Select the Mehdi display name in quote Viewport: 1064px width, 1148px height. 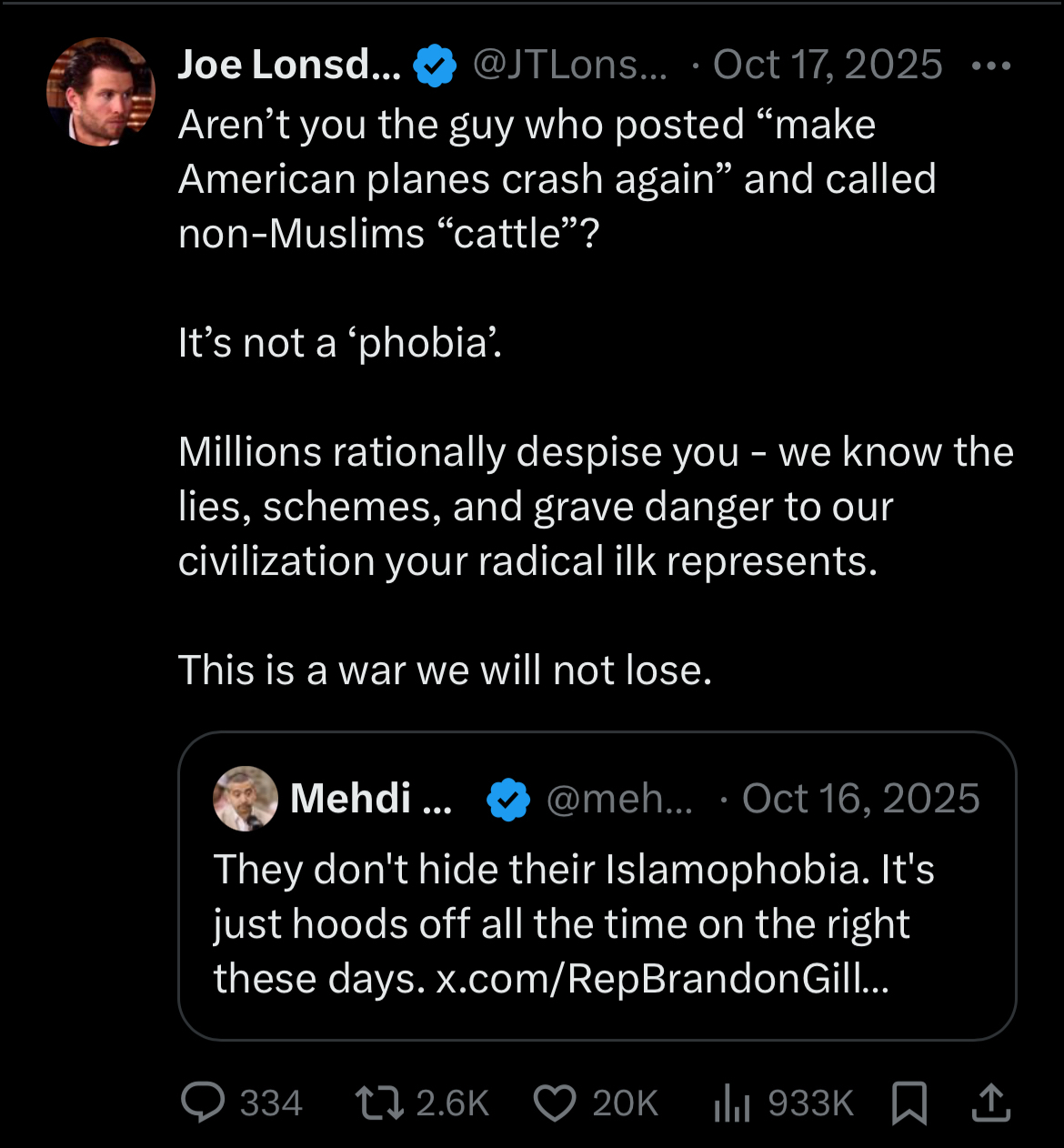coord(370,799)
